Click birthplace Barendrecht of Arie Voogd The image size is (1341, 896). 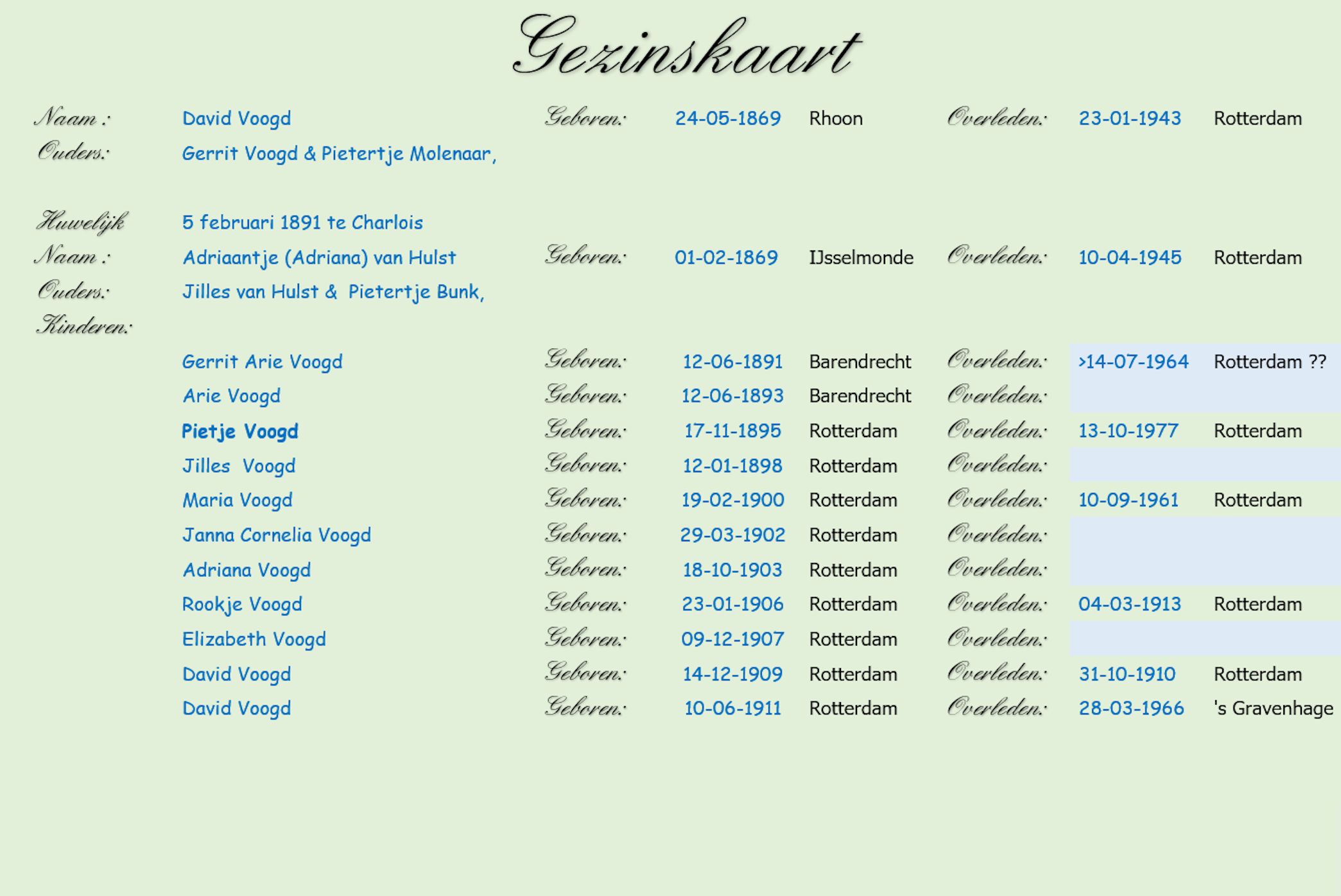coord(860,395)
